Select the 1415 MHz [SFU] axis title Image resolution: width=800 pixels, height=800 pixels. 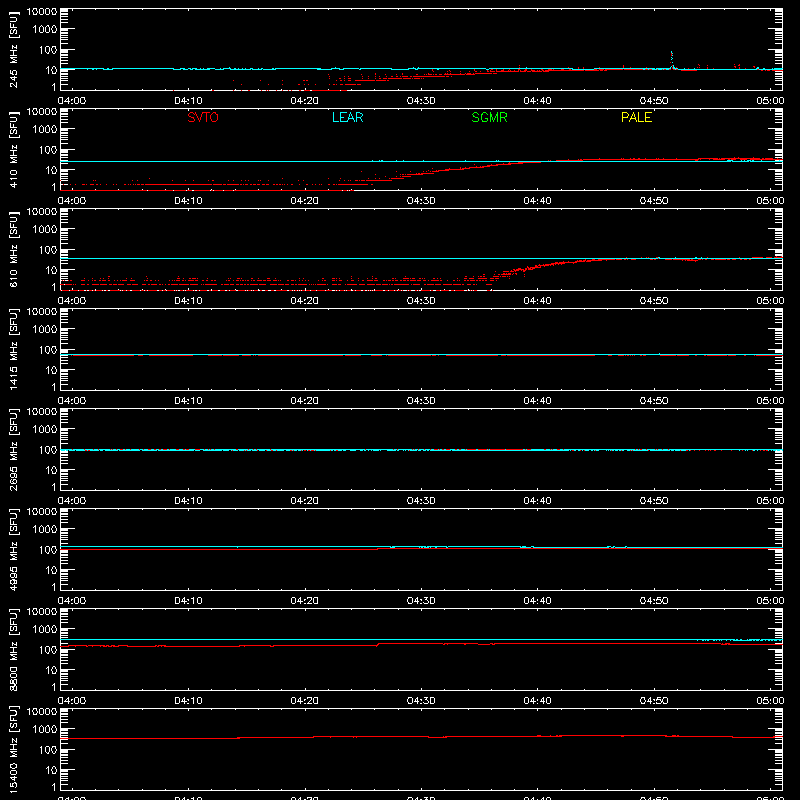pos(14,349)
